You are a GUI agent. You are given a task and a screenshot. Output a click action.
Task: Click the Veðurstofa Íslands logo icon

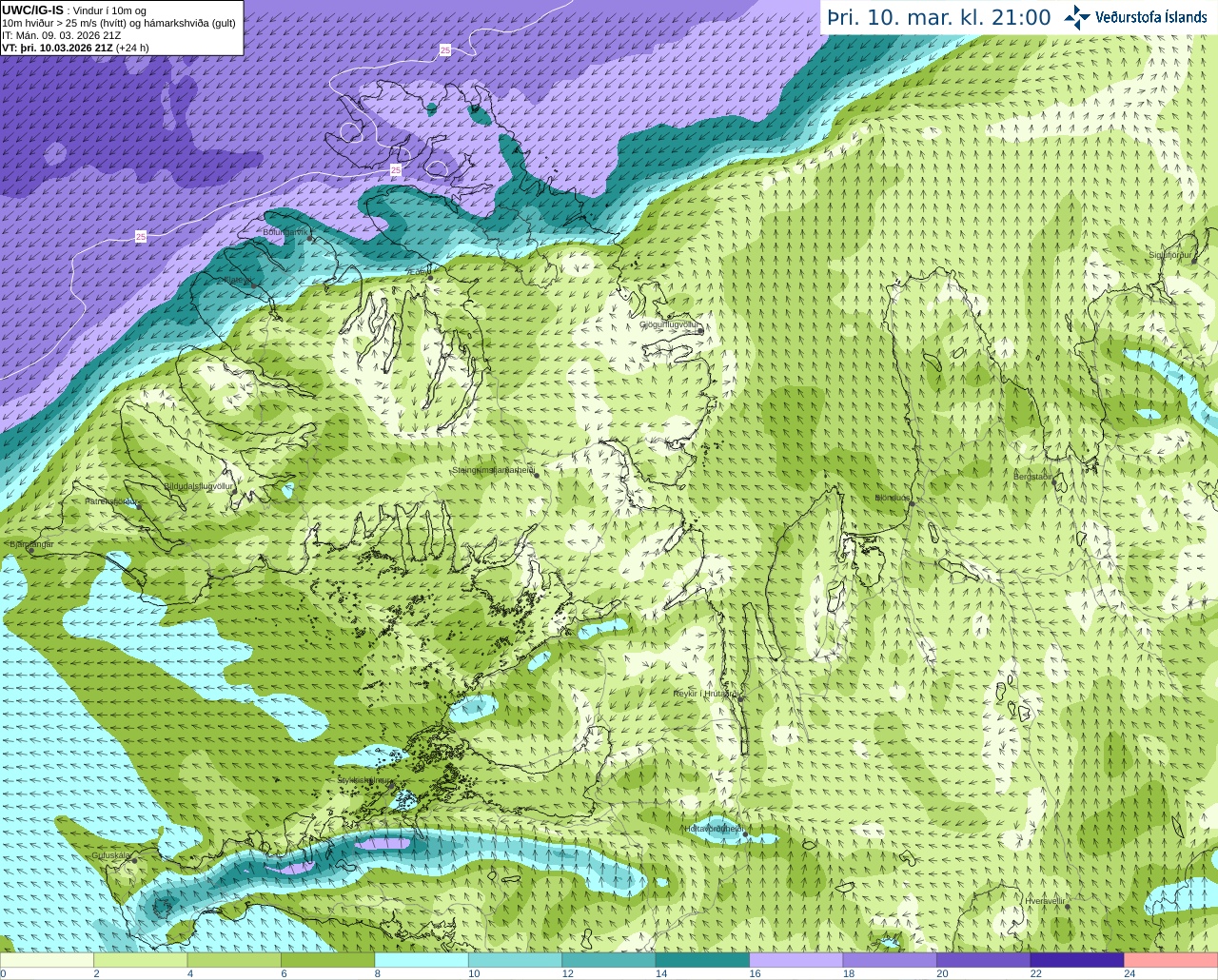click(1076, 16)
